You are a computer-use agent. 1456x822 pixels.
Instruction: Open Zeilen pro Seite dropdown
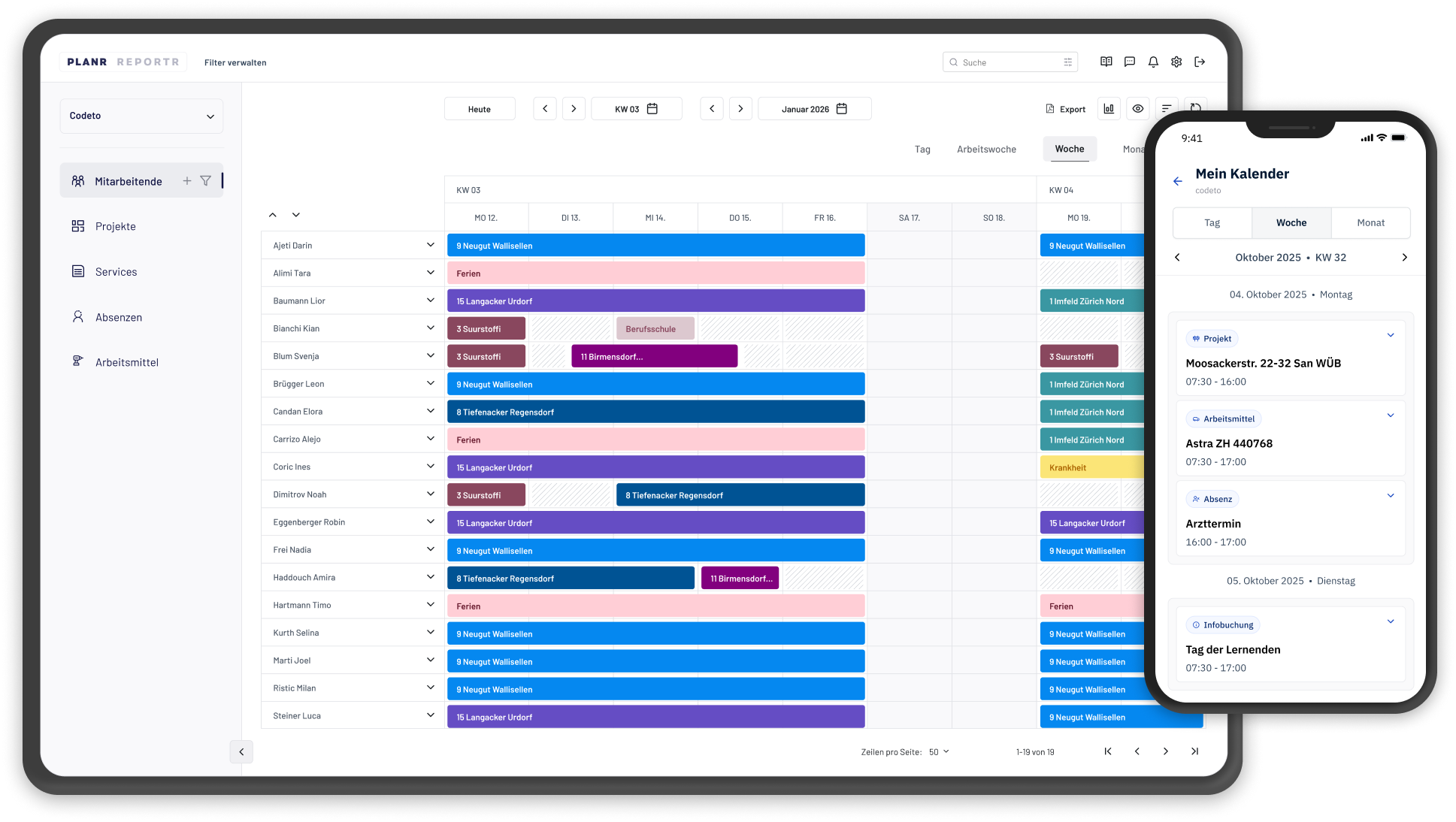(x=939, y=752)
